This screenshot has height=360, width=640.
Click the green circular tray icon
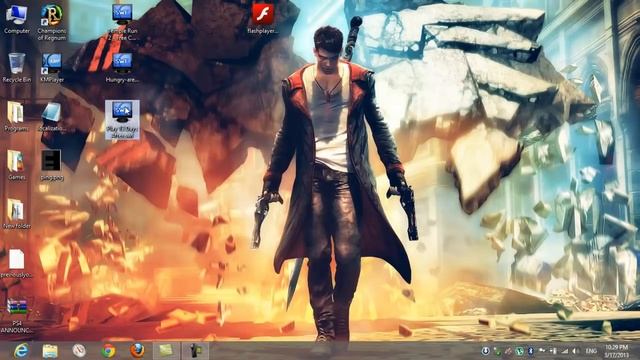(x=520, y=351)
